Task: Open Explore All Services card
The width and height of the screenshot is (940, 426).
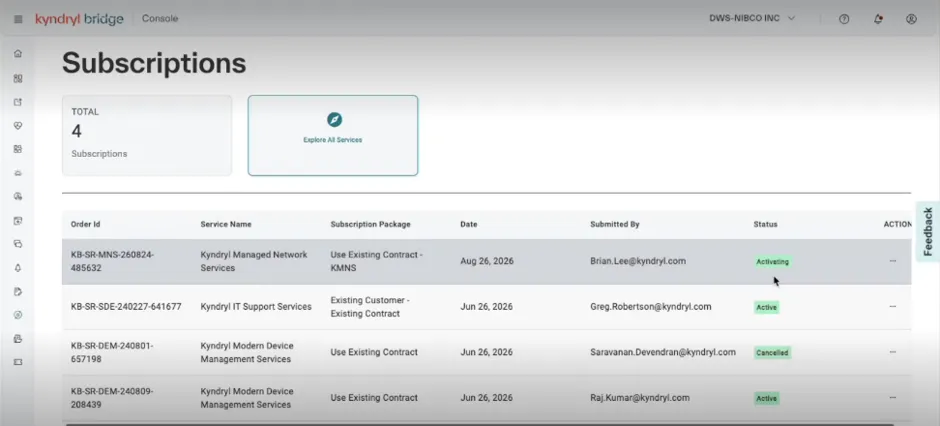Action: coord(333,135)
